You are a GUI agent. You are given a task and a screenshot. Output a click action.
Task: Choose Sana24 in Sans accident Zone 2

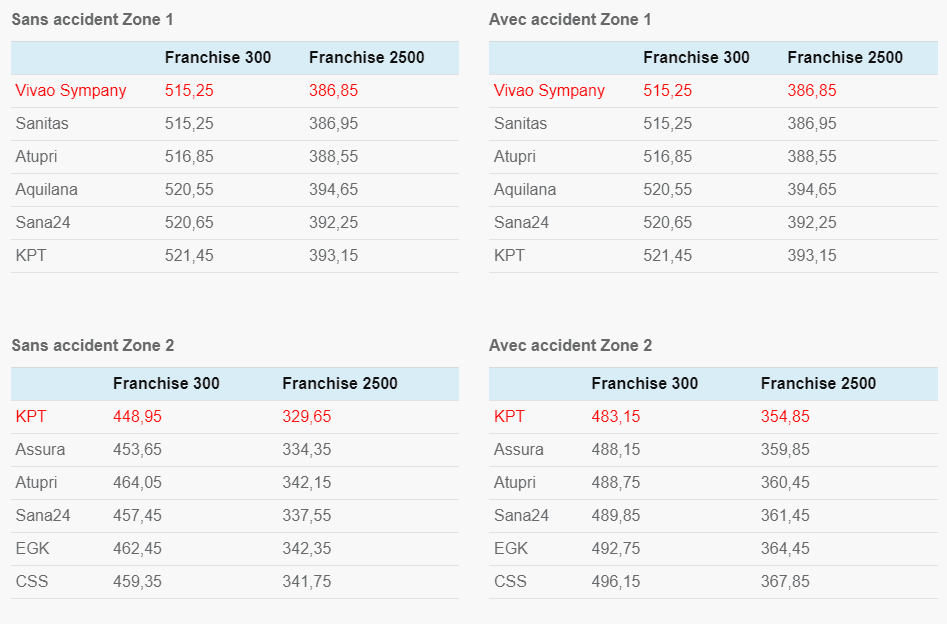(43, 515)
